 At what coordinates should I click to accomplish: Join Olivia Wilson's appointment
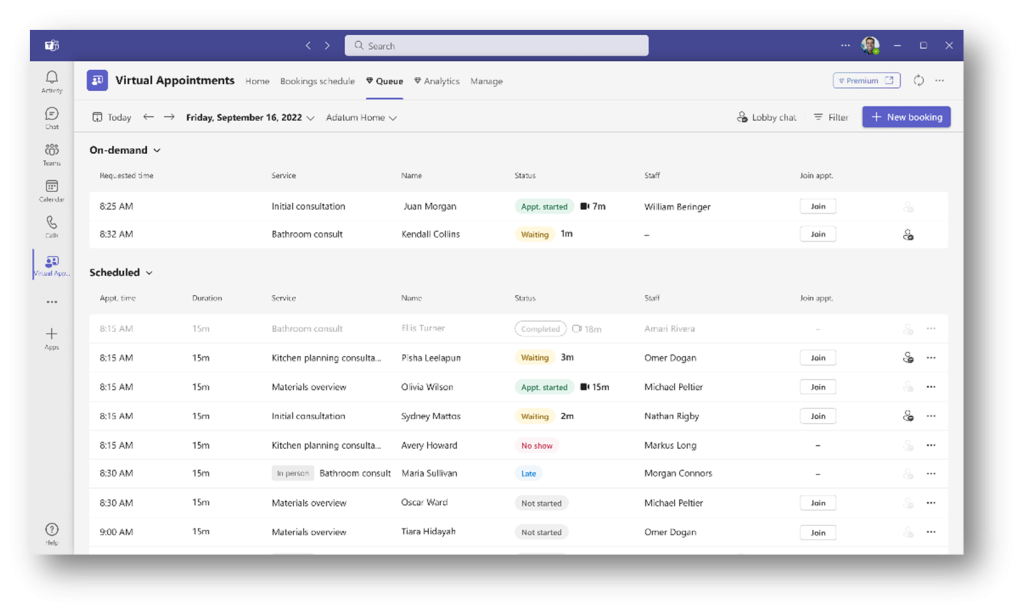pos(818,387)
